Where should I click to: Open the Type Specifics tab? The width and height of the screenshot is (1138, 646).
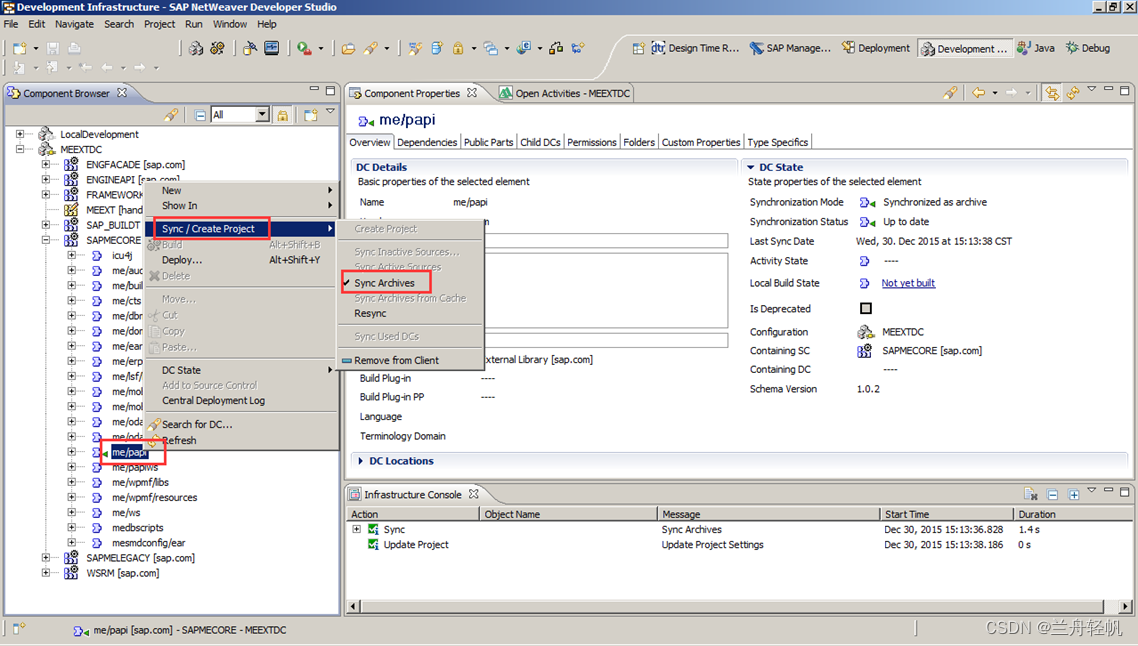pyautogui.click(x=777, y=142)
